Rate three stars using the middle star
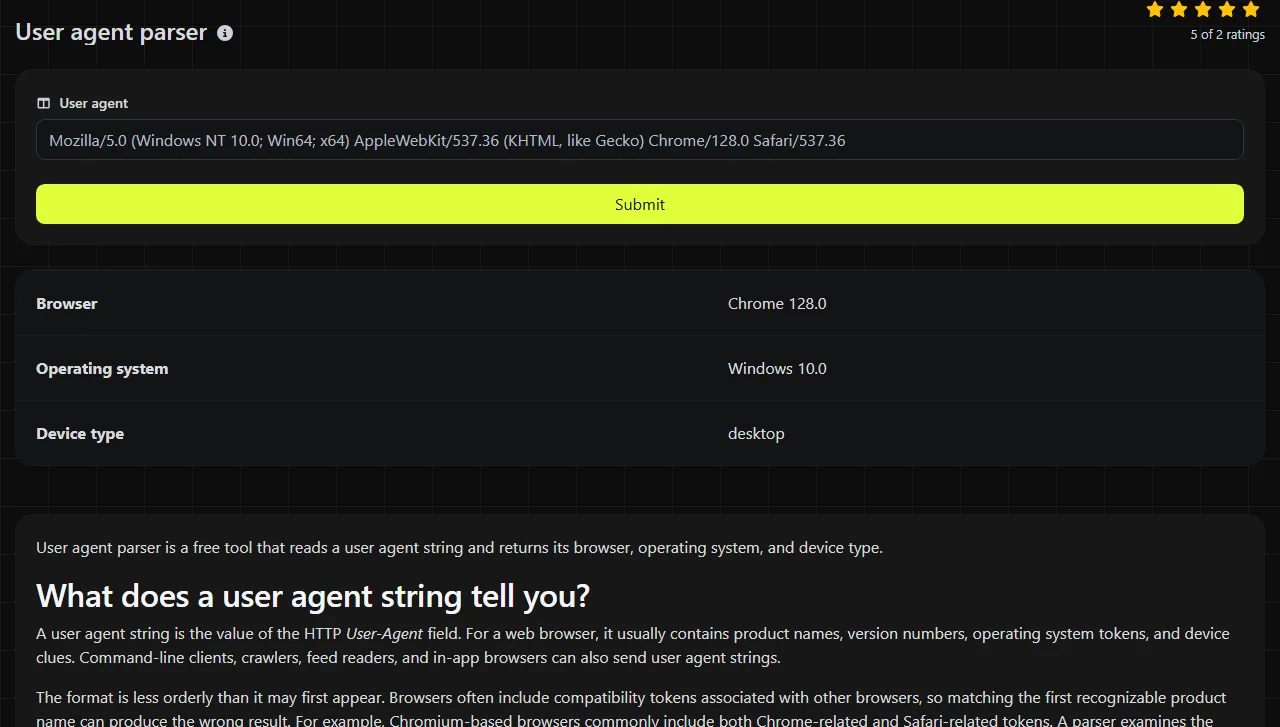Viewport: 1280px width, 727px height. (1203, 10)
